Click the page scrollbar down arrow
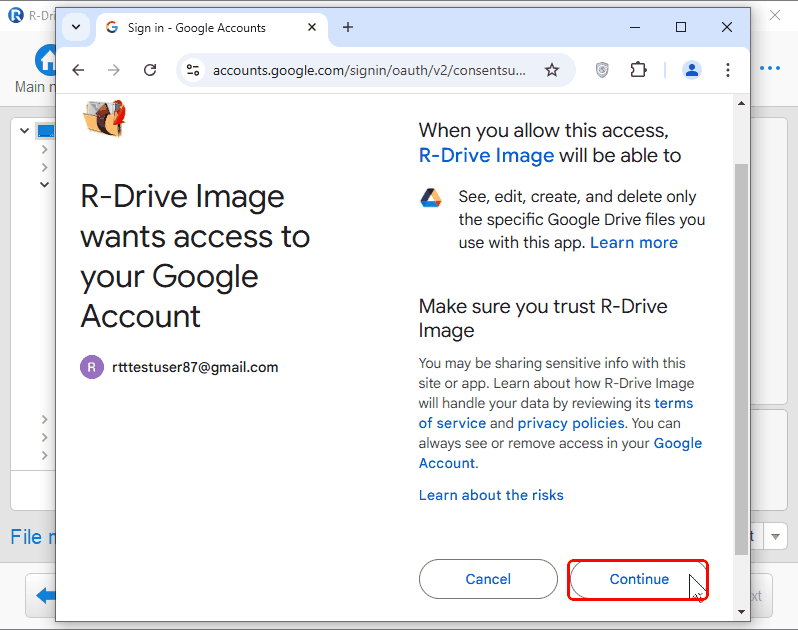Image resolution: width=798 pixels, height=630 pixels. point(742,612)
